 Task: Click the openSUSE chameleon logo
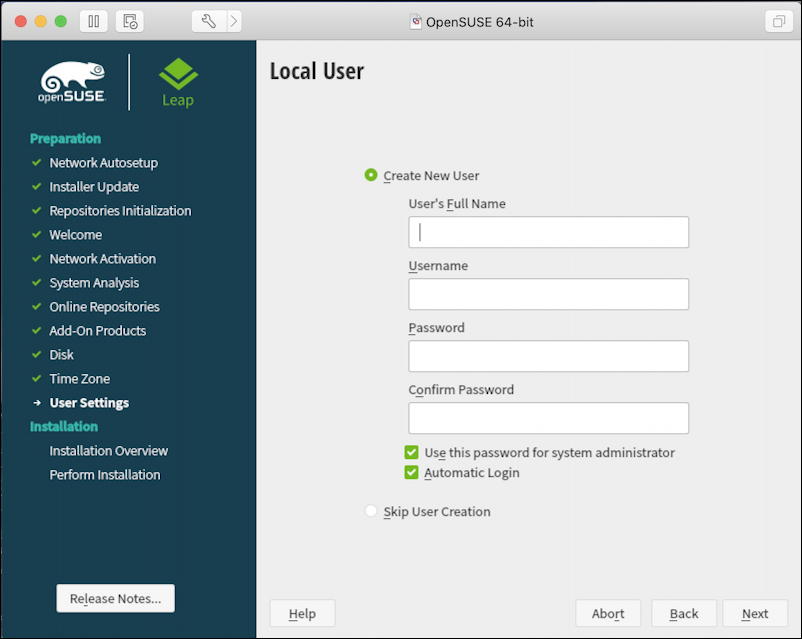(74, 80)
